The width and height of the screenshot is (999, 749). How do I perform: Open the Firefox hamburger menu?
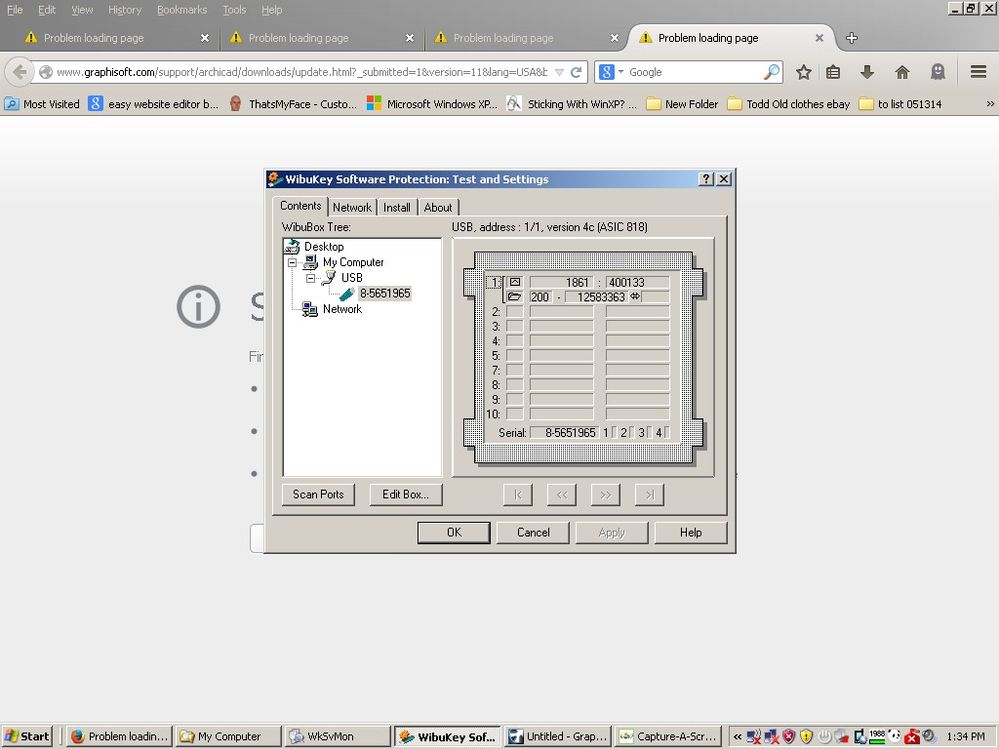click(x=979, y=72)
